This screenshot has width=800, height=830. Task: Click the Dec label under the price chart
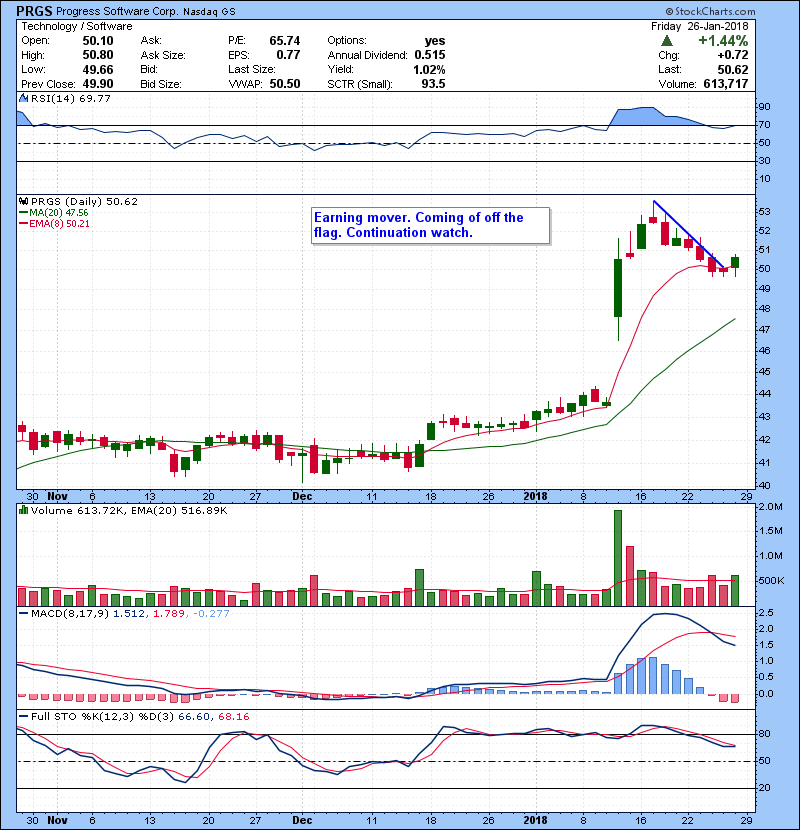tap(302, 497)
